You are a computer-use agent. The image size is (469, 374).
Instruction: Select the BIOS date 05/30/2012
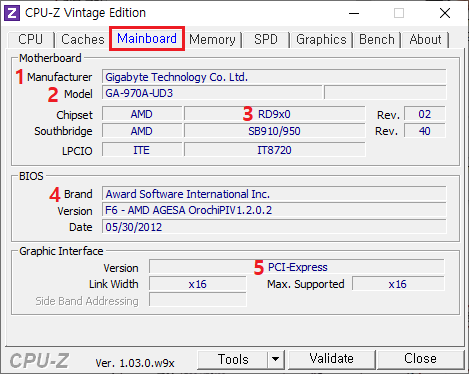tap(274, 227)
